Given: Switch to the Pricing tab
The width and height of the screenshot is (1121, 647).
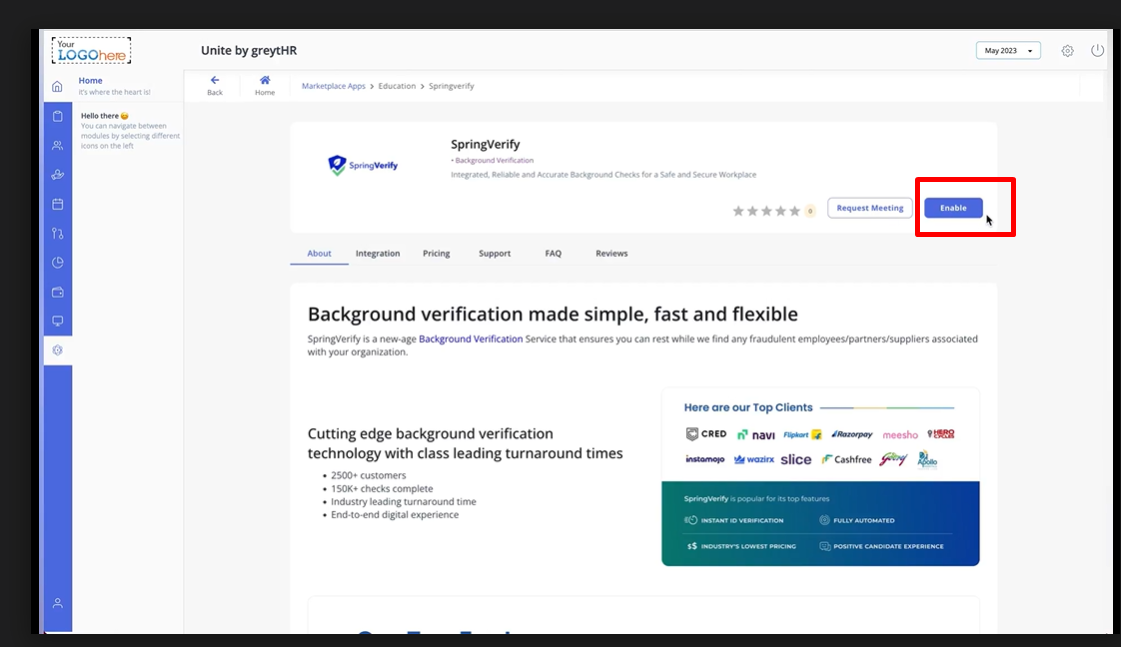Looking at the screenshot, I should pyautogui.click(x=436, y=254).
